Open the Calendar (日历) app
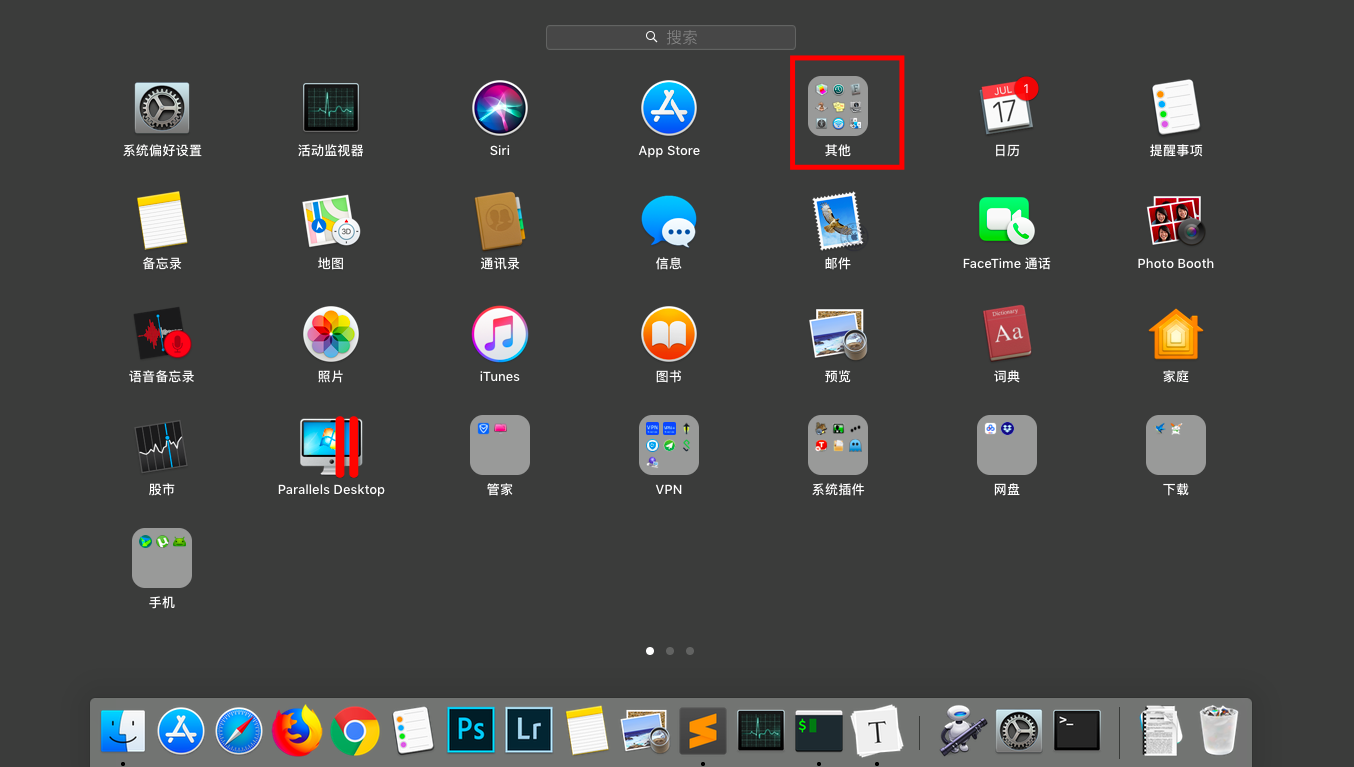This screenshot has height=767, width=1354. tap(1006, 108)
